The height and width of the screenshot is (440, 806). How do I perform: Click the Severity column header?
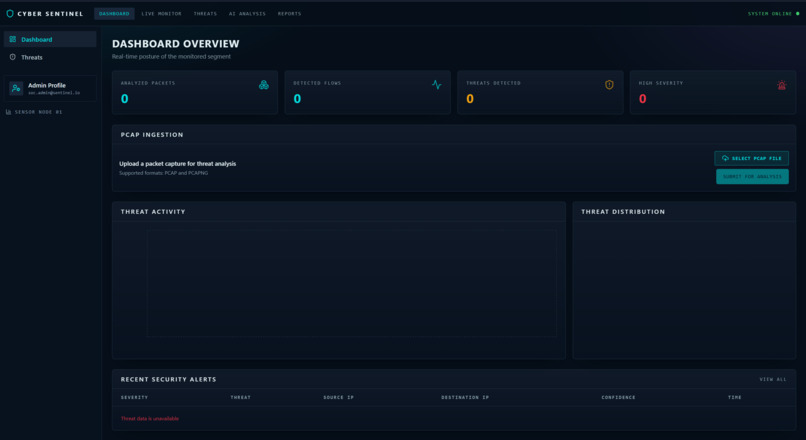[x=134, y=397]
